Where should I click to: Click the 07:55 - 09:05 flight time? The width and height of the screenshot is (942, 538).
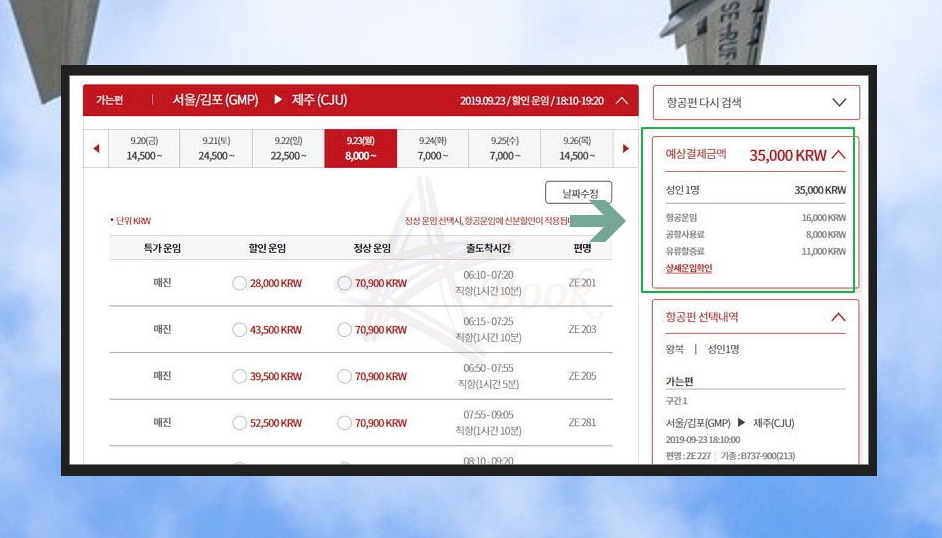tap(488, 415)
